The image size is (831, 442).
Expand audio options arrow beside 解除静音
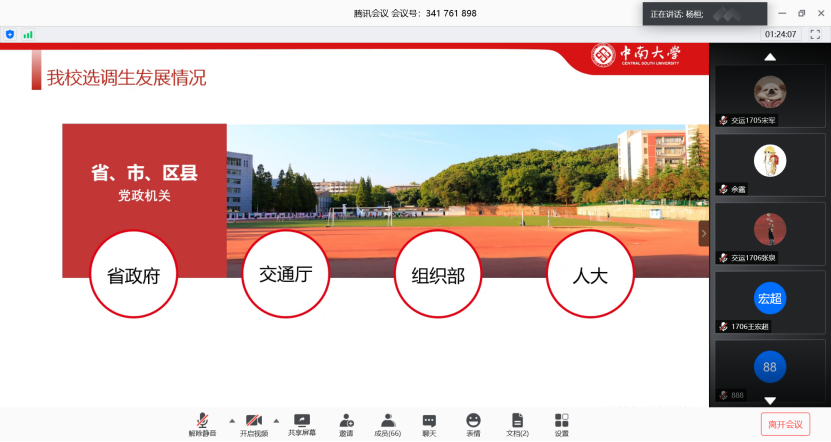point(232,420)
